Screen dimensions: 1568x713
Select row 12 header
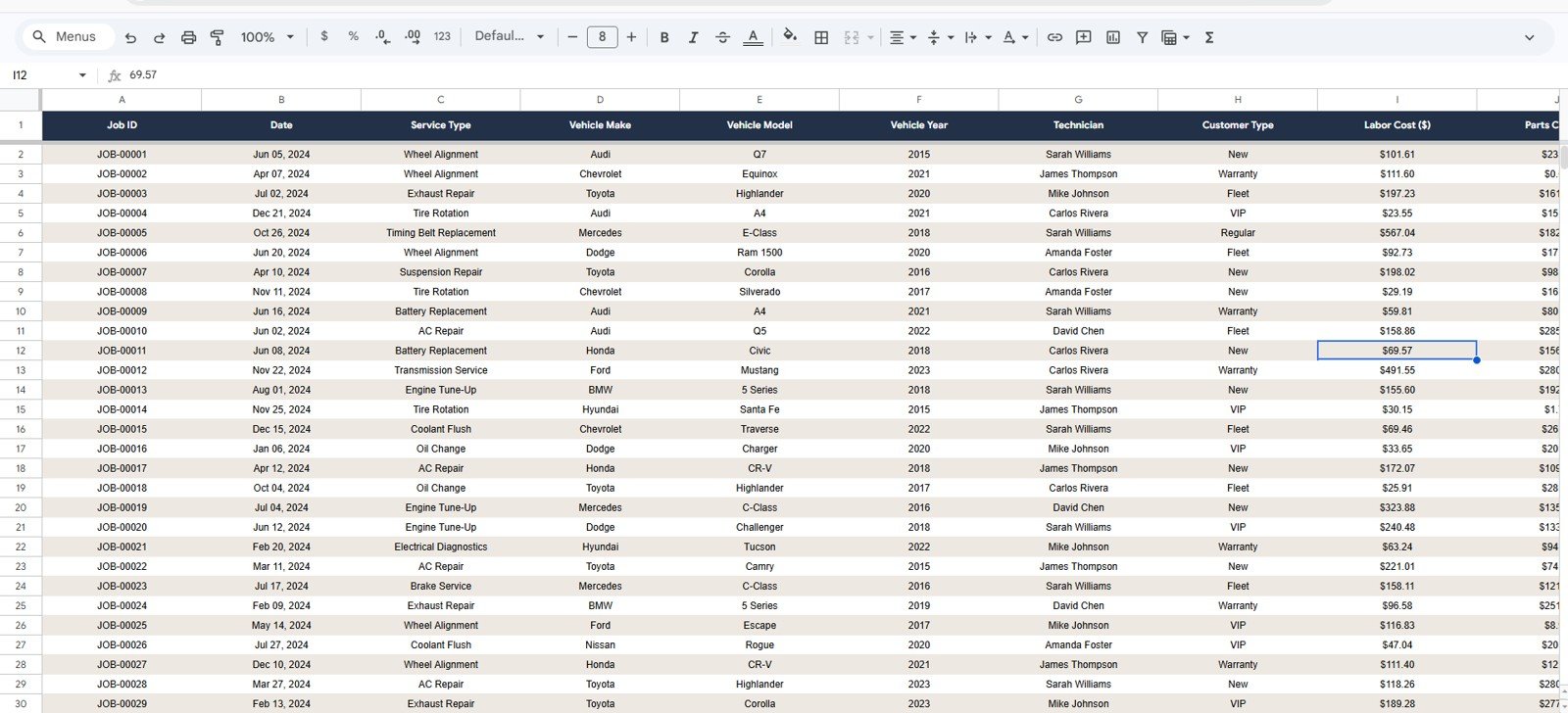click(x=21, y=351)
